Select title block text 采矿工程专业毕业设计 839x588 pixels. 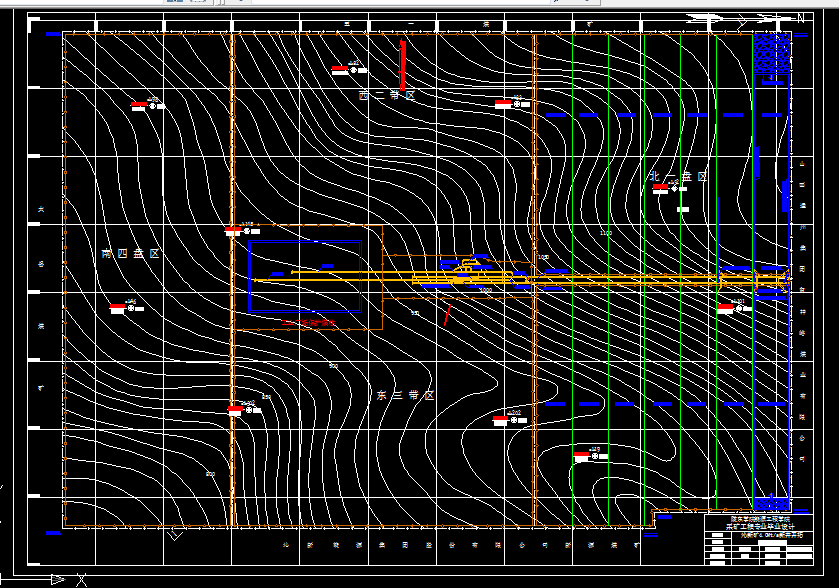click(760, 526)
